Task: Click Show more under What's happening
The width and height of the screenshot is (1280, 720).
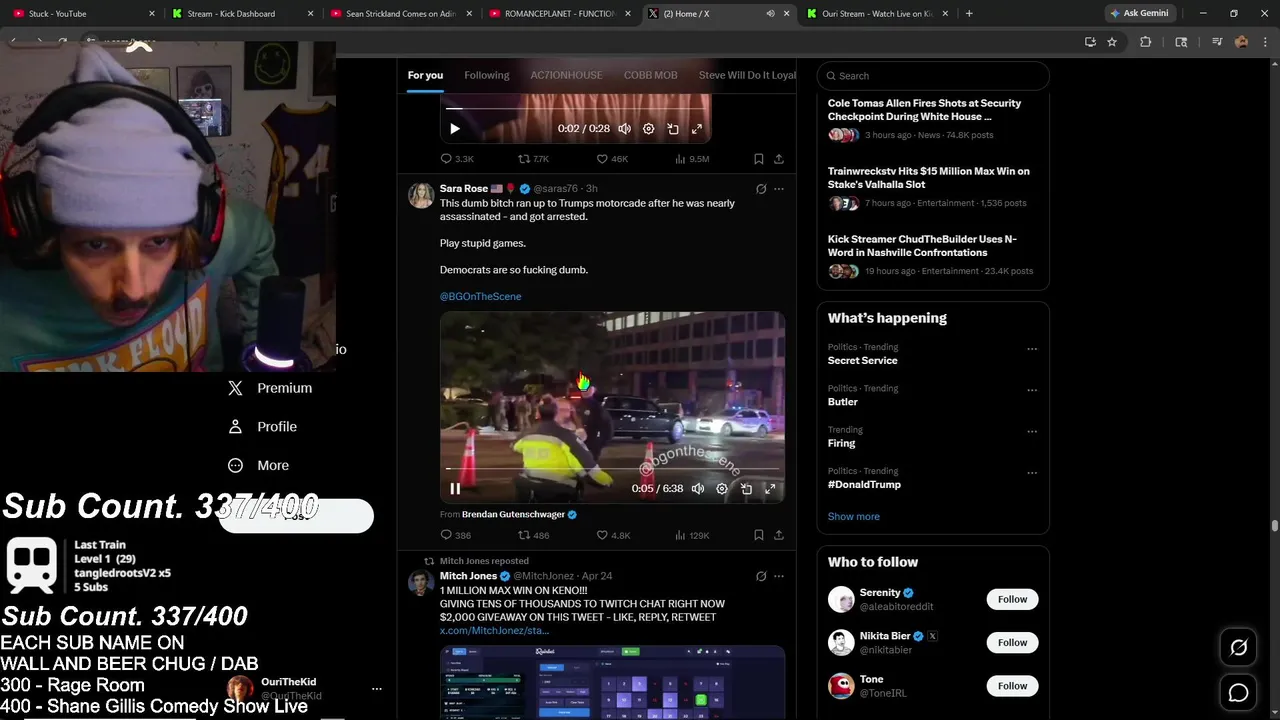Action: 853,516
